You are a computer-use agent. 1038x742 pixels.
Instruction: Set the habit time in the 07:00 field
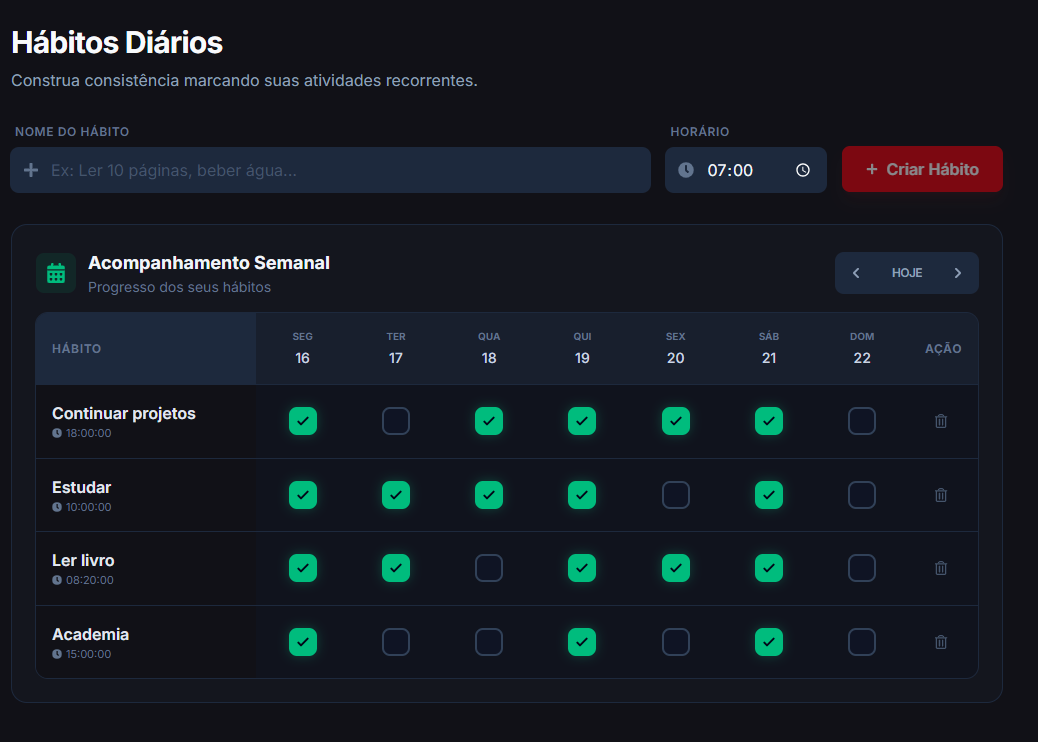(x=740, y=170)
